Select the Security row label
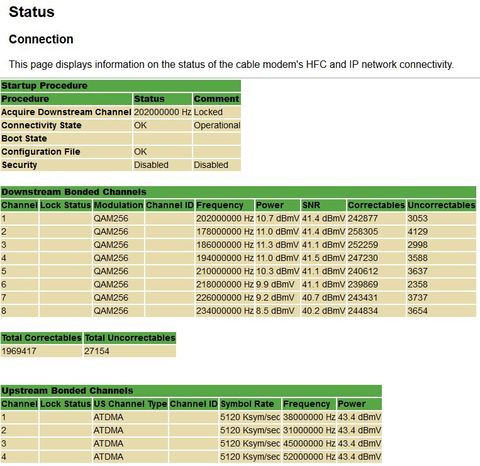 pos(19,165)
